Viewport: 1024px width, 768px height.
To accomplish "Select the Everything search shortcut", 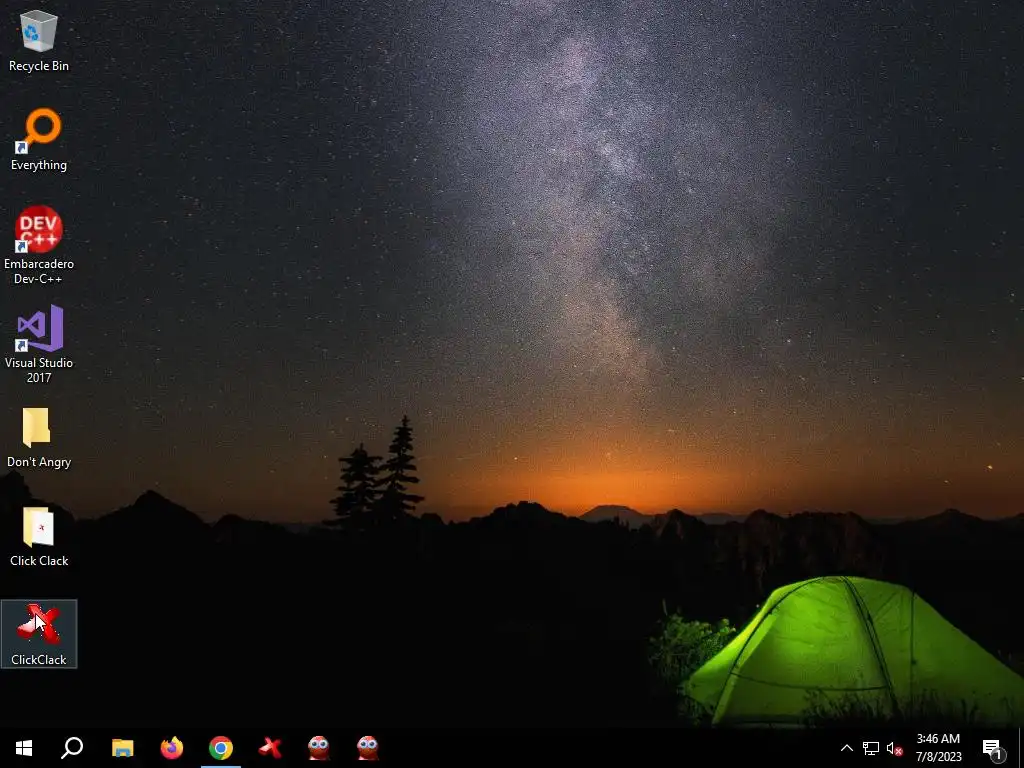I will point(39,140).
